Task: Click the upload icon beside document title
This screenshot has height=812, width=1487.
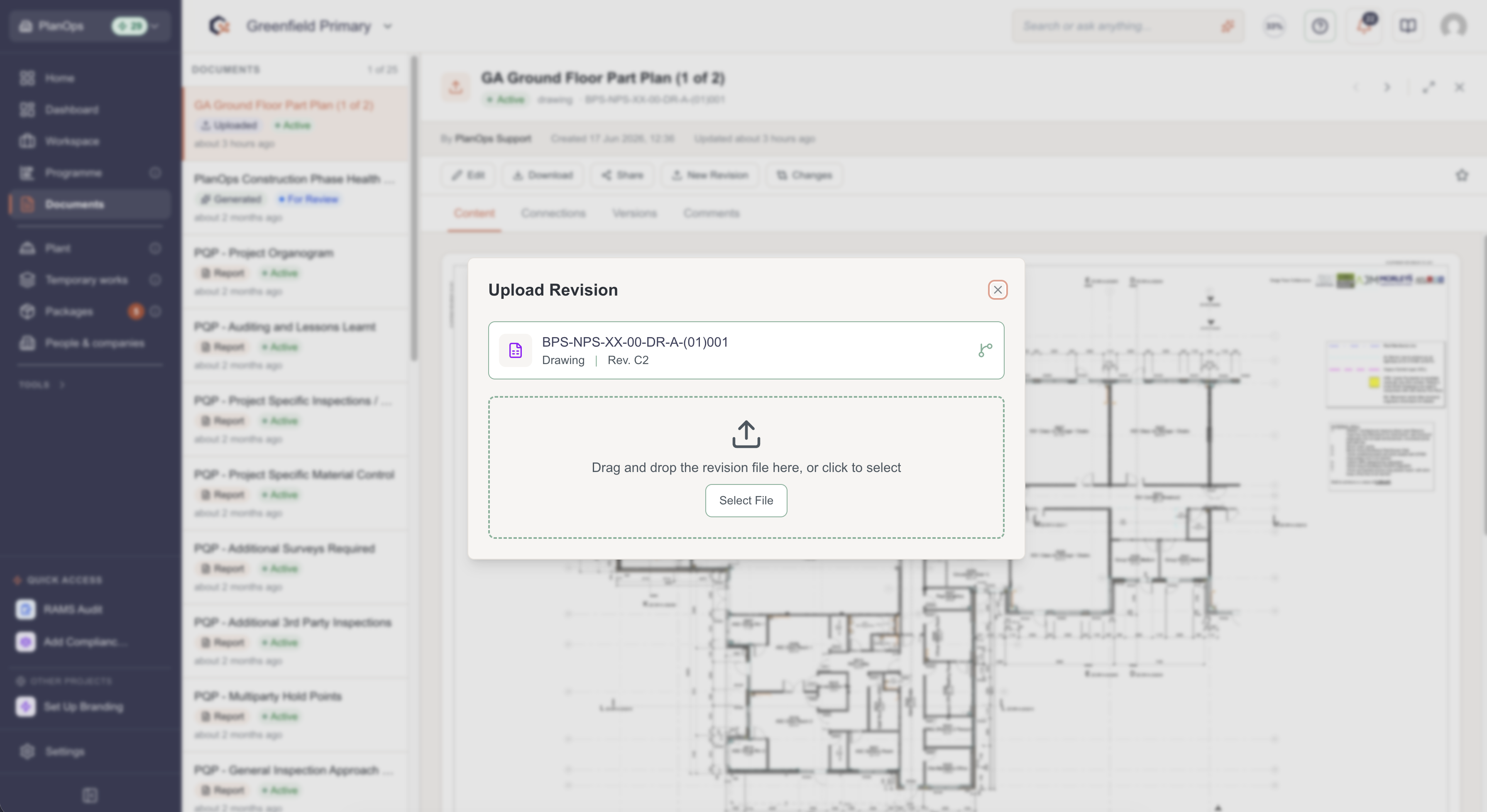Action: tap(455, 87)
